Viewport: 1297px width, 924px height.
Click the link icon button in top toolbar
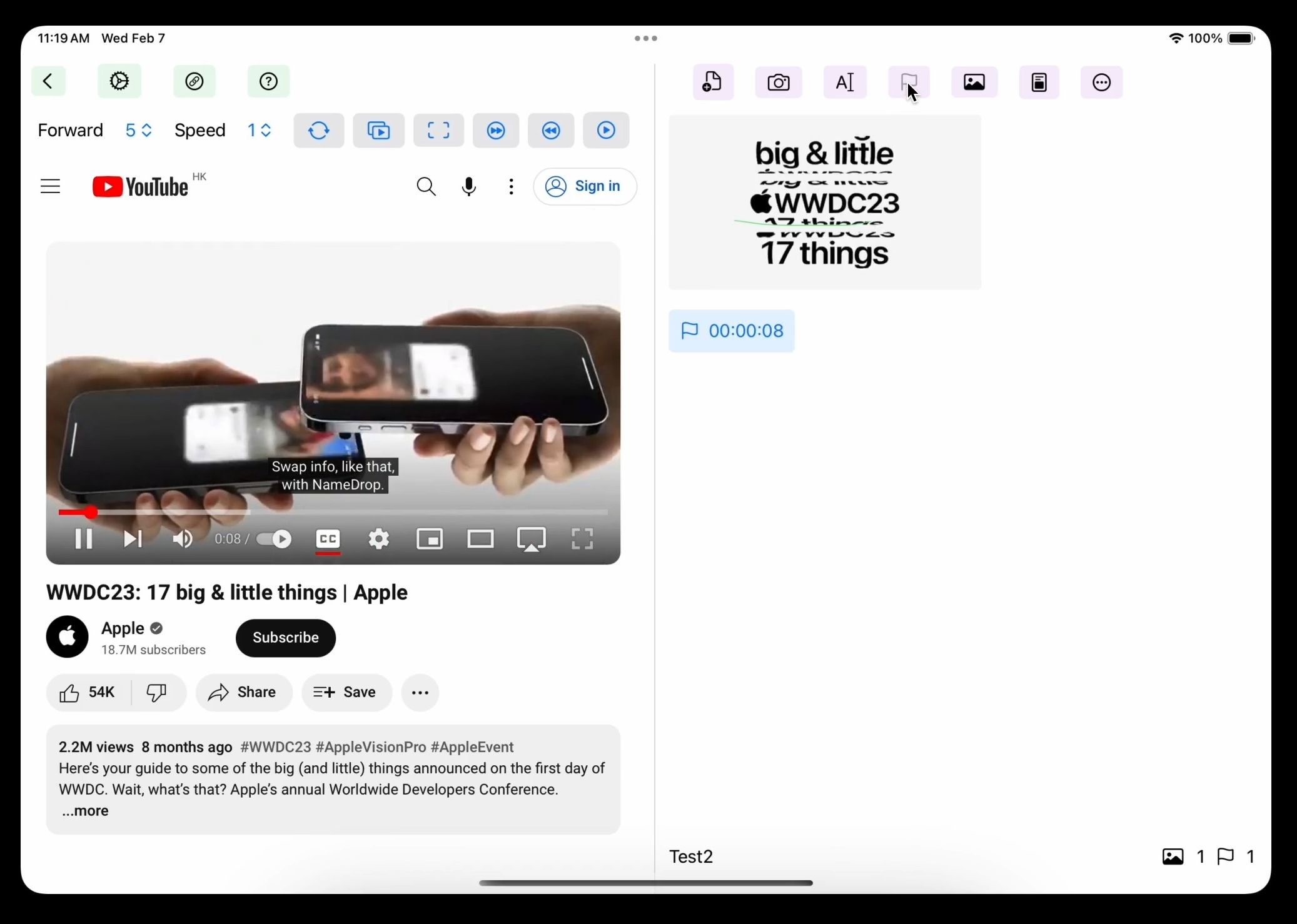pyautogui.click(x=194, y=81)
